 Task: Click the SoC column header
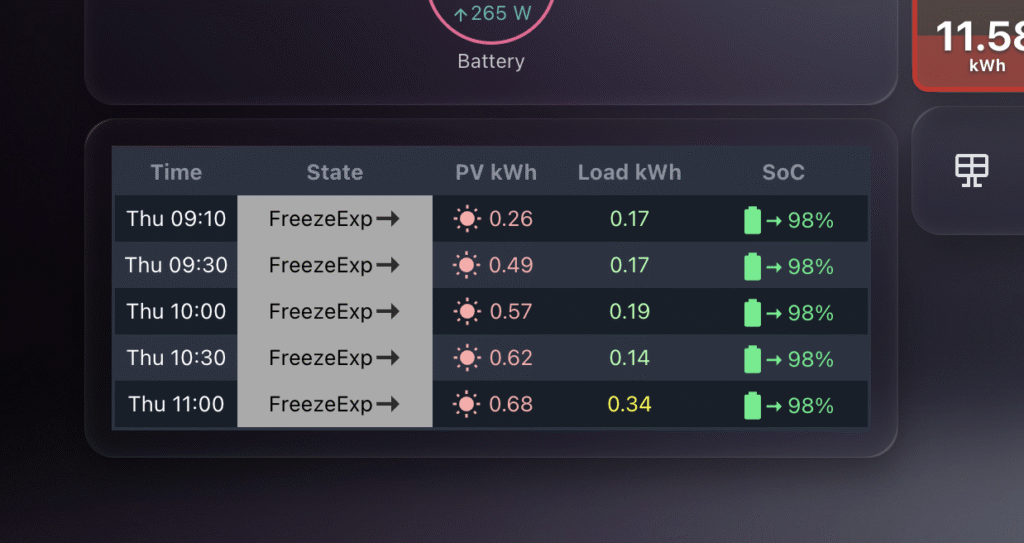[783, 172]
